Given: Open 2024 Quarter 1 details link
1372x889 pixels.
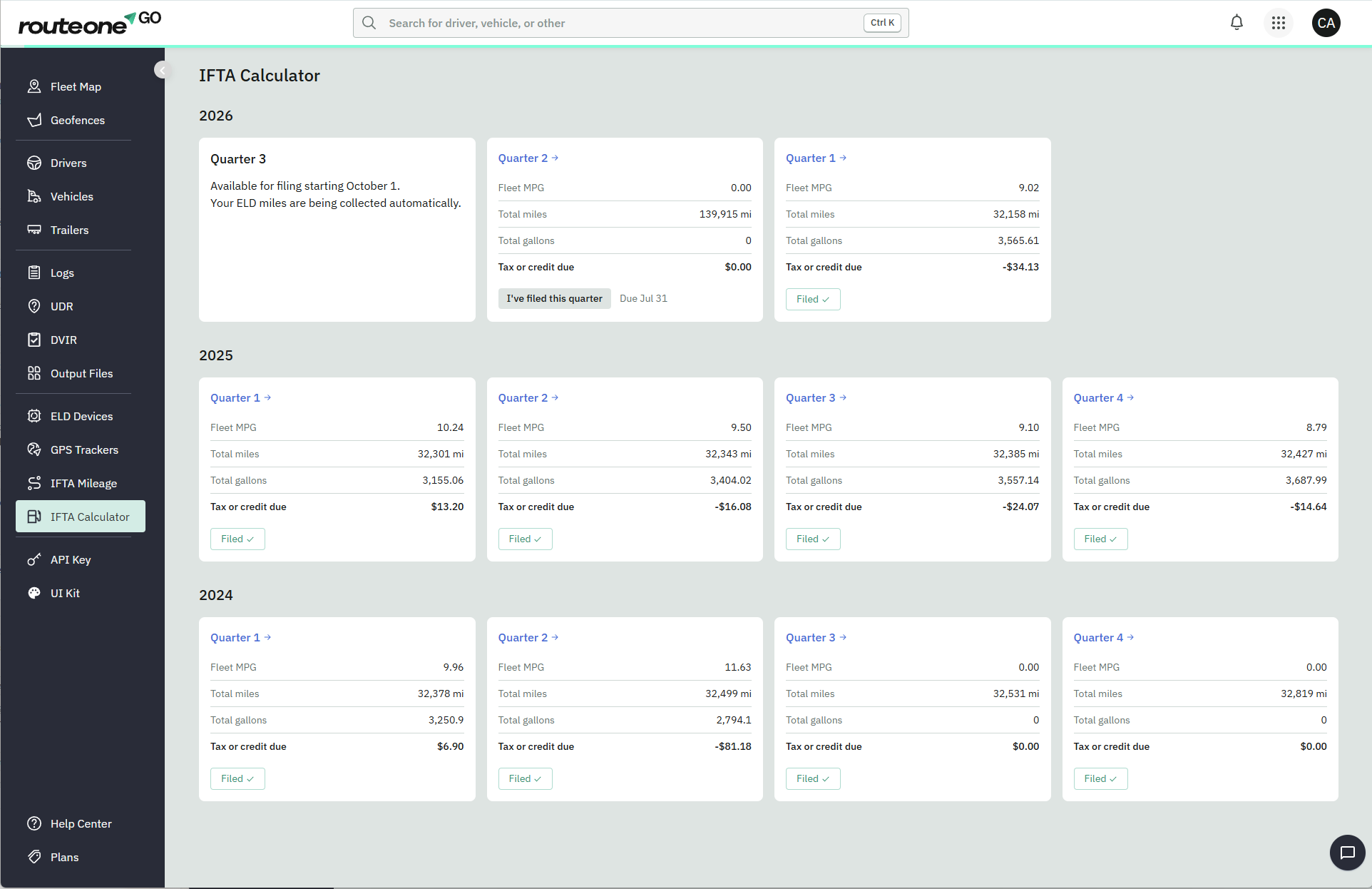Looking at the screenshot, I should click(x=240, y=637).
